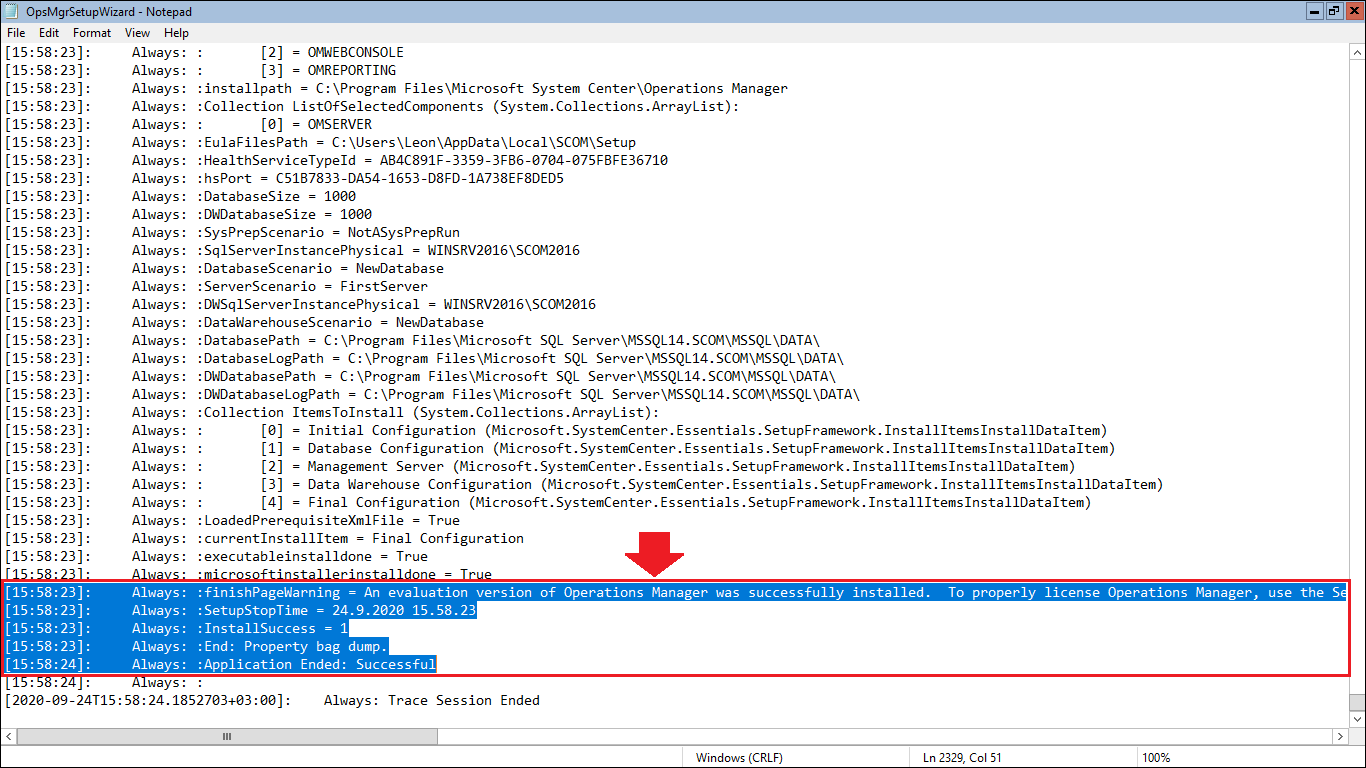Click ':LoadedPrerequisiteXmlFile = True' line
Image resolution: width=1366 pixels, height=768 pixels.
232,520
